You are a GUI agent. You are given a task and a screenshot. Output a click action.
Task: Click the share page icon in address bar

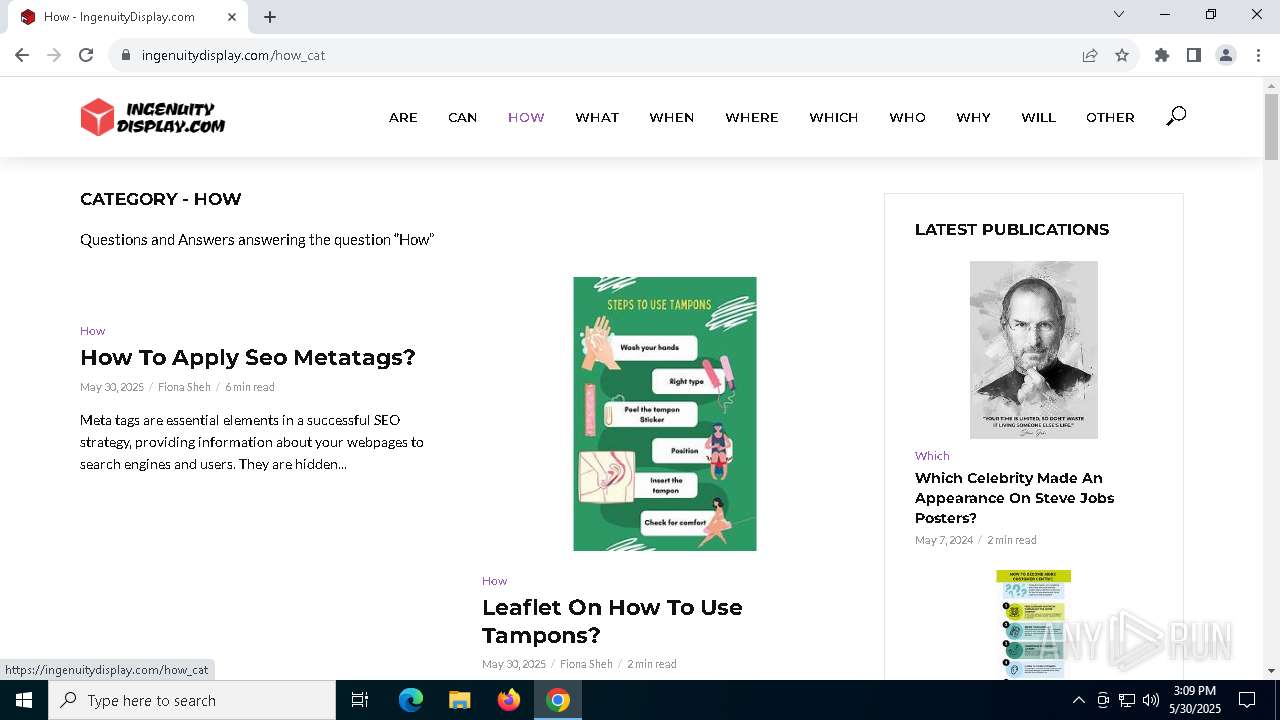coord(1090,55)
